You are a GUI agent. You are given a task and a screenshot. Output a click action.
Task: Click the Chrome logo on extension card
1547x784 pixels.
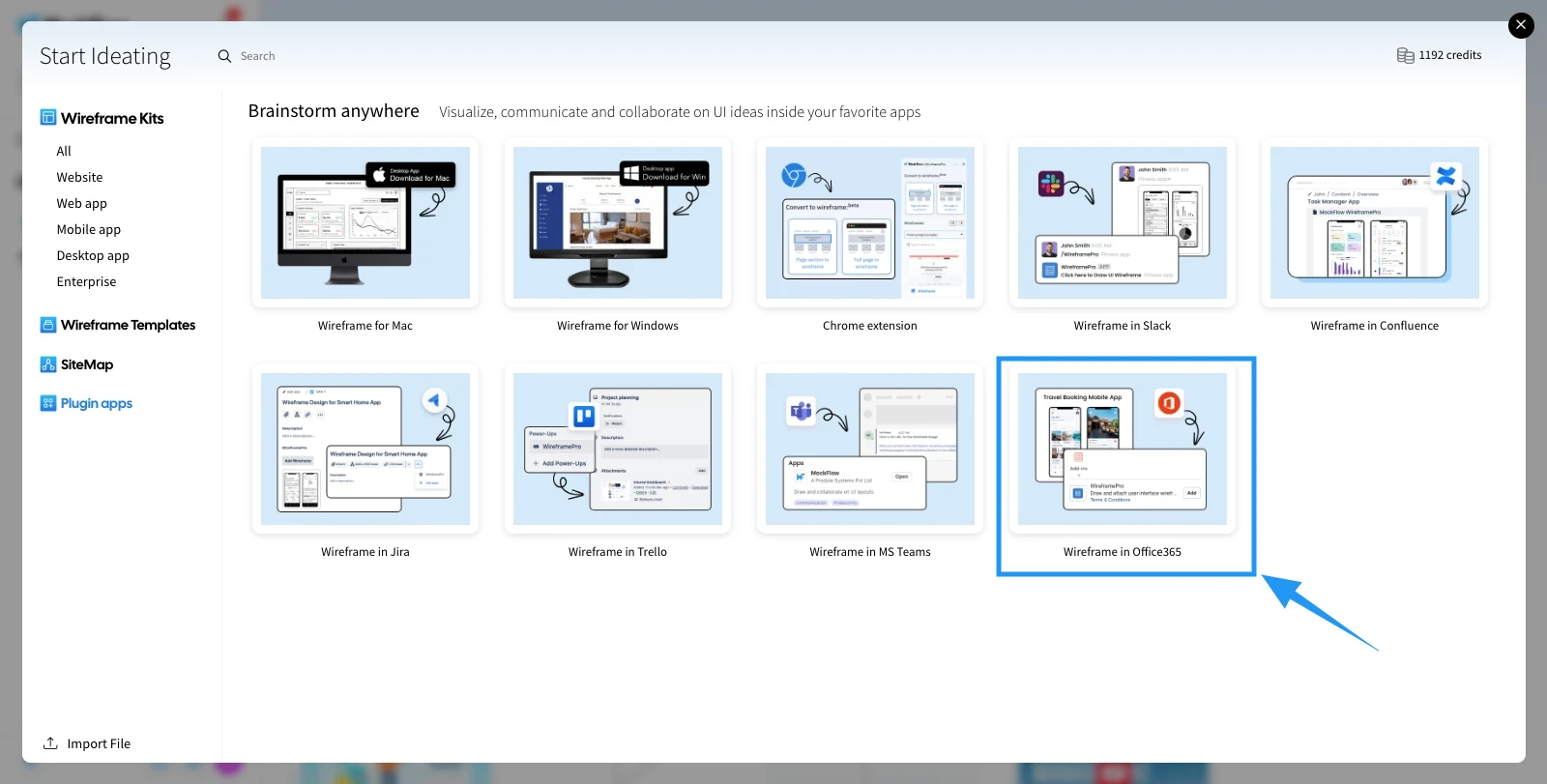tap(794, 175)
